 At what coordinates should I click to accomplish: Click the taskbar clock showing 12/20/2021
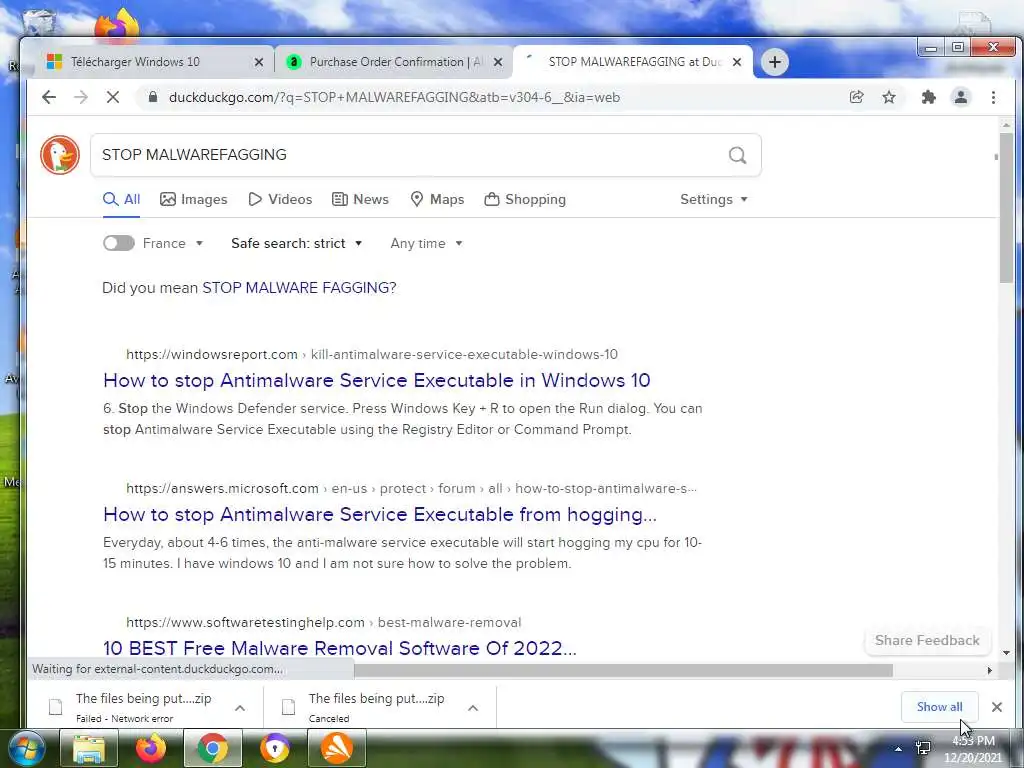tap(973, 749)
